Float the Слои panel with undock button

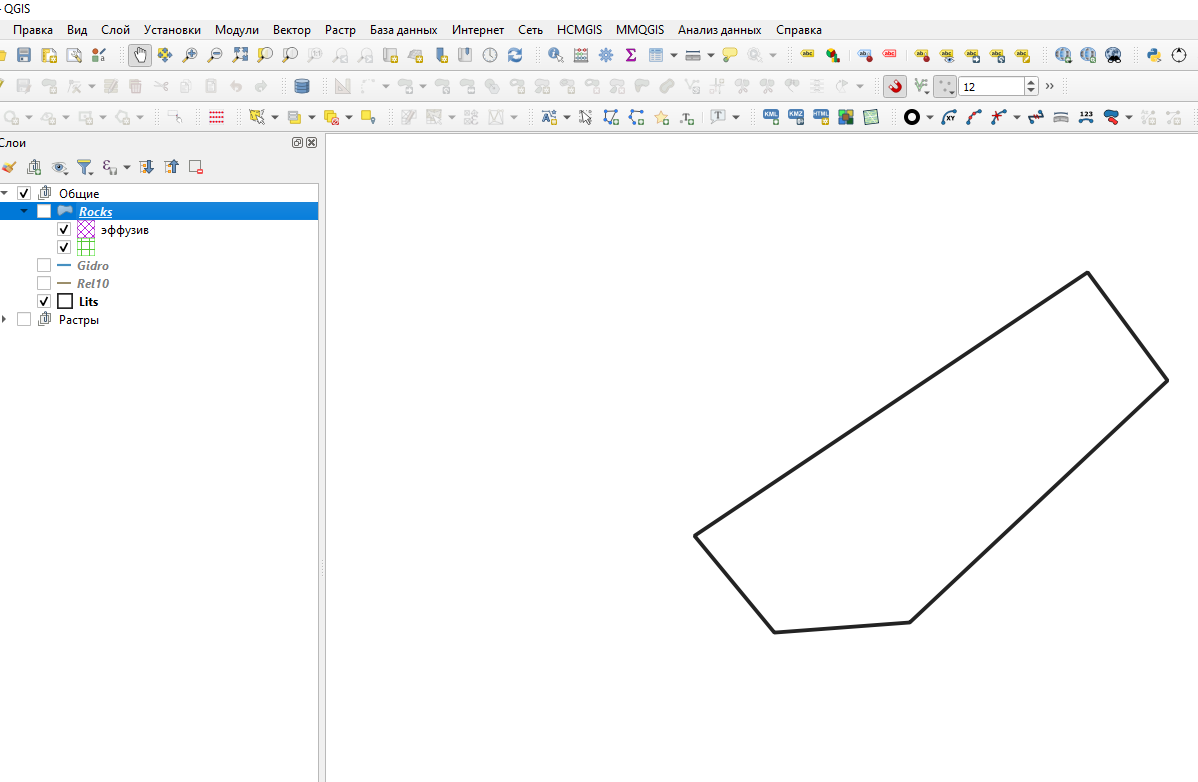[297, 142]
